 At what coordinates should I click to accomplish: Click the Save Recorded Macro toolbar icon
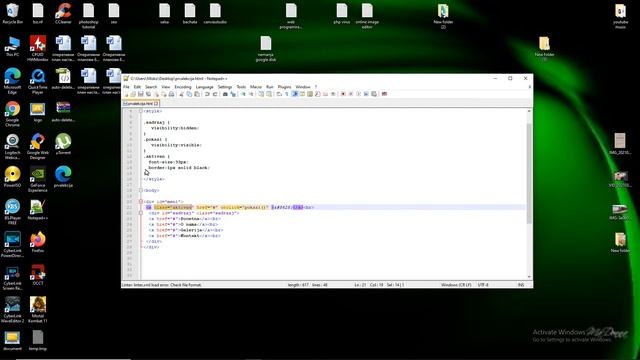click(373, 94)
